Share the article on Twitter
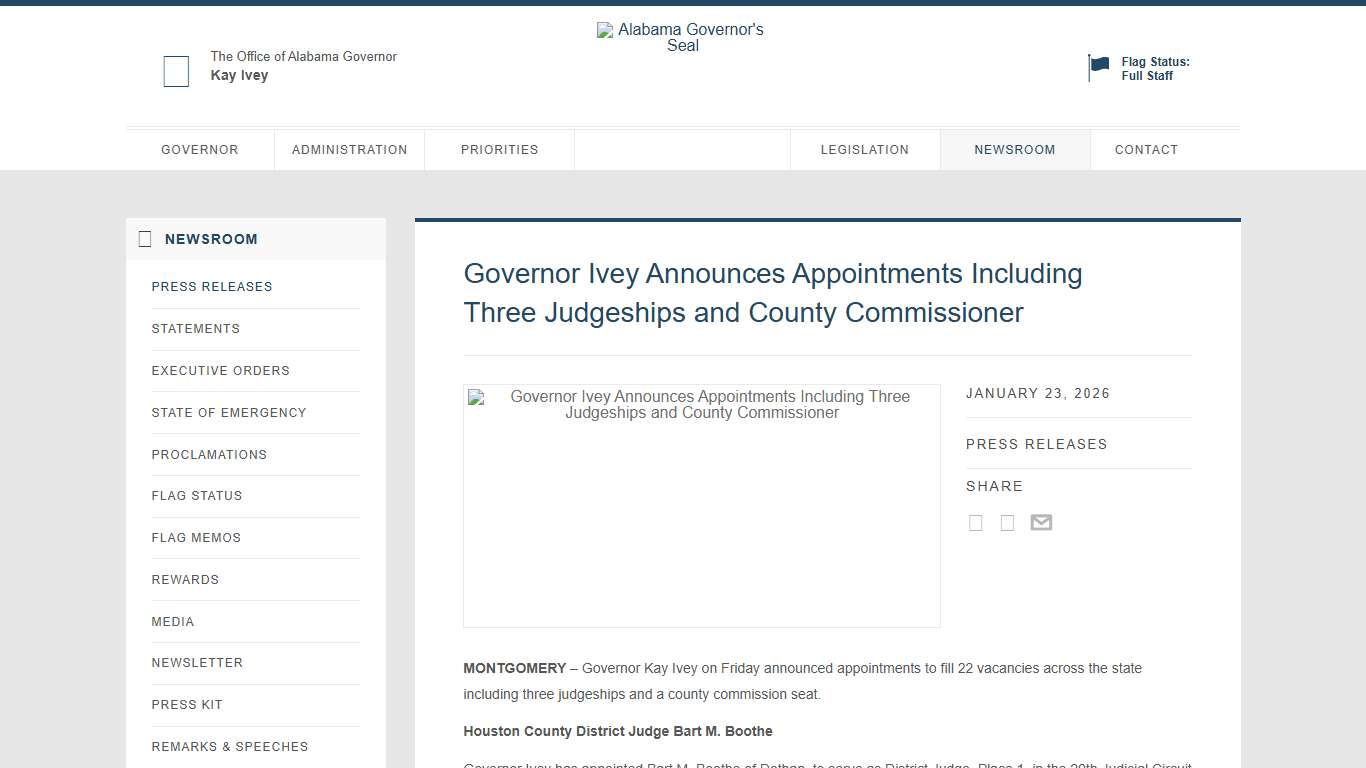 (1007, 522)
